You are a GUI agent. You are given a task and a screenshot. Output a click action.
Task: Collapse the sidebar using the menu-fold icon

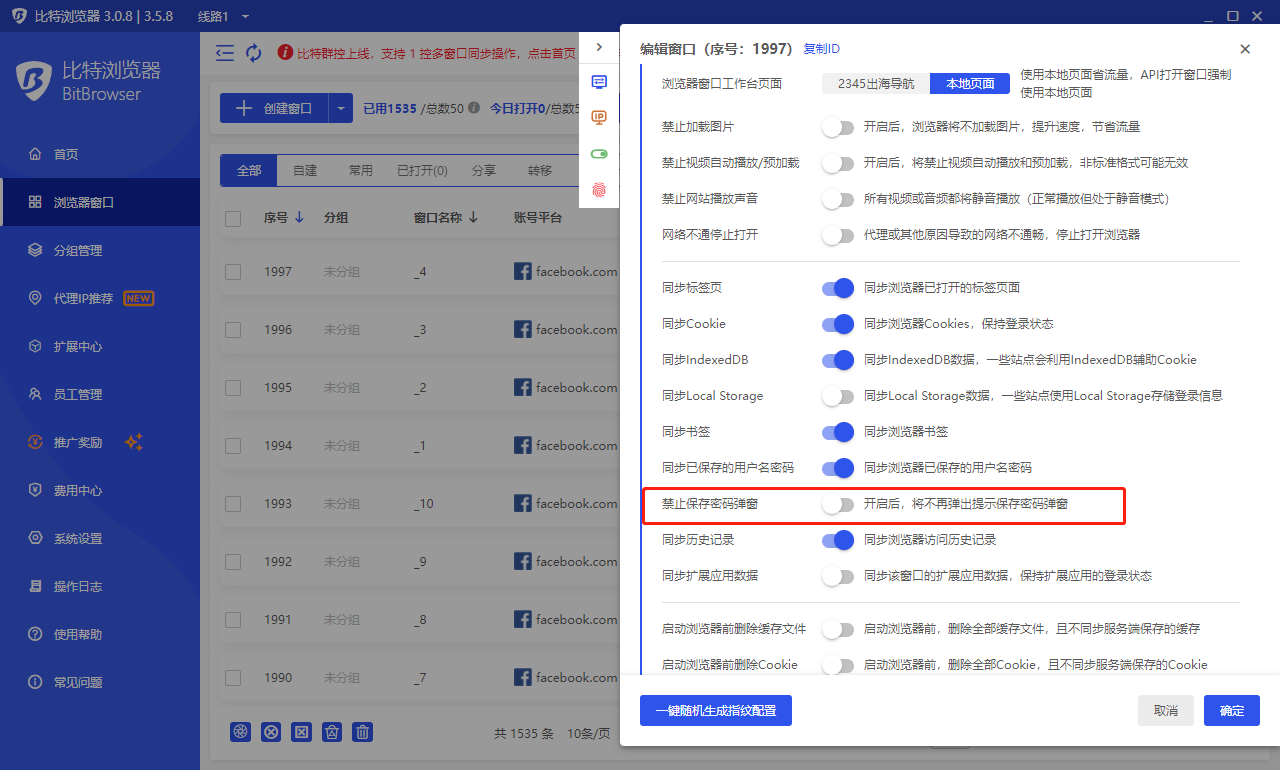pyautogui.click(x=225, y=53)
